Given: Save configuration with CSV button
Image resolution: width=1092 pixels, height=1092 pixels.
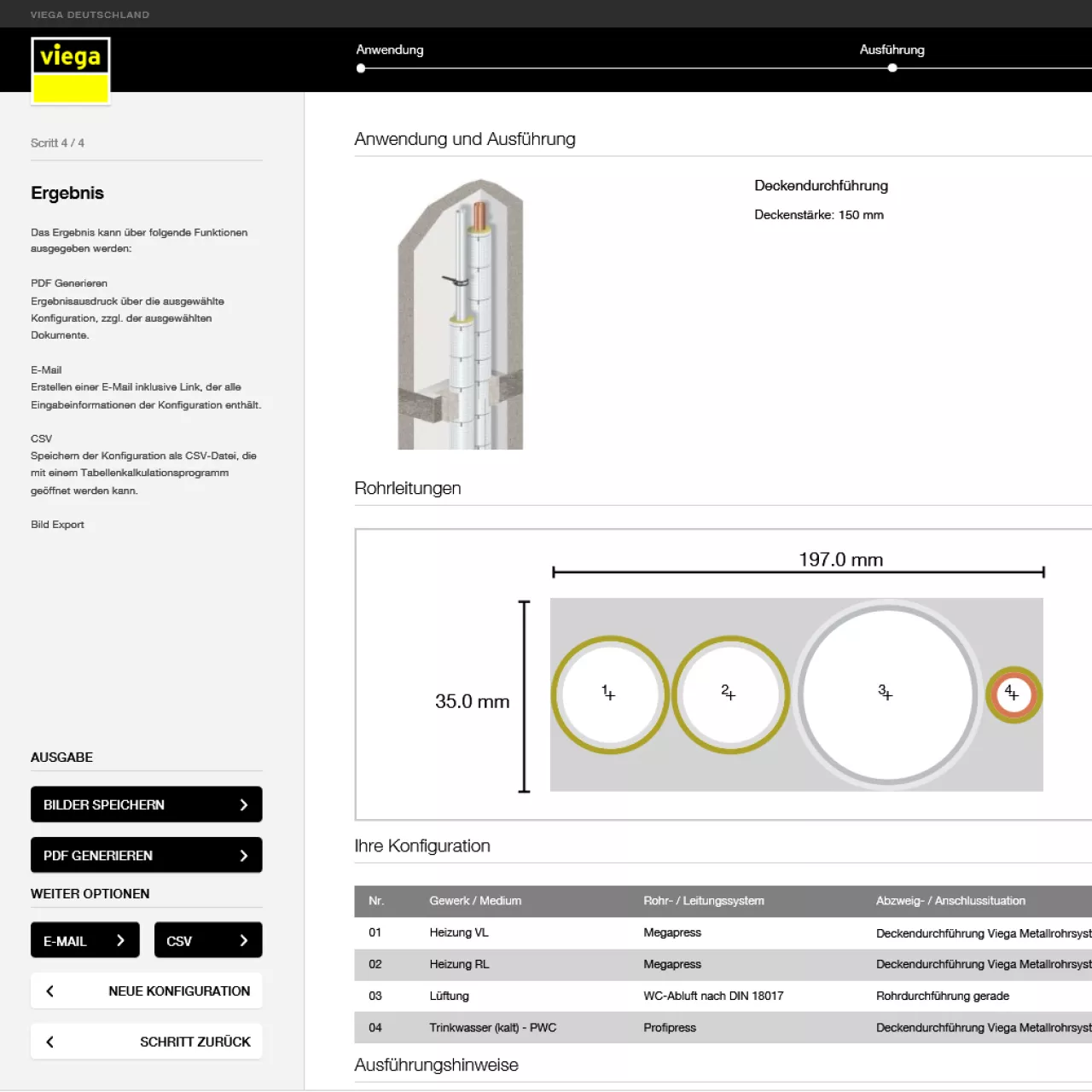Looking at the screenshot, I should coord(207,940).
